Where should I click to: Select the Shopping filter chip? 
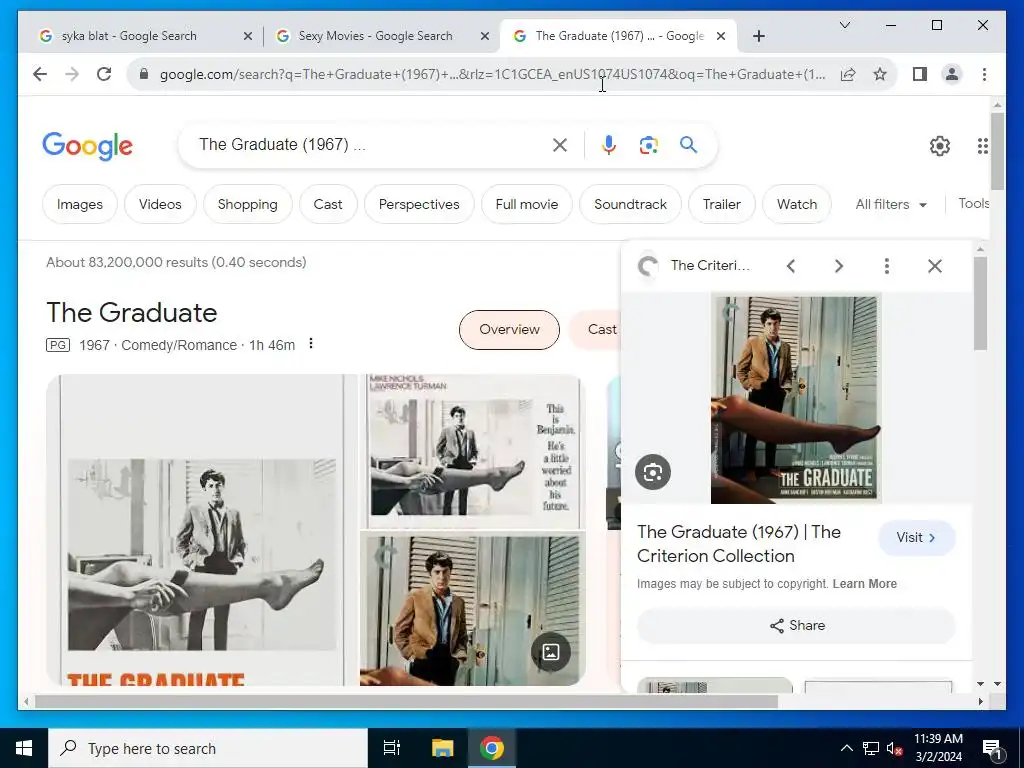coord(248,204)
